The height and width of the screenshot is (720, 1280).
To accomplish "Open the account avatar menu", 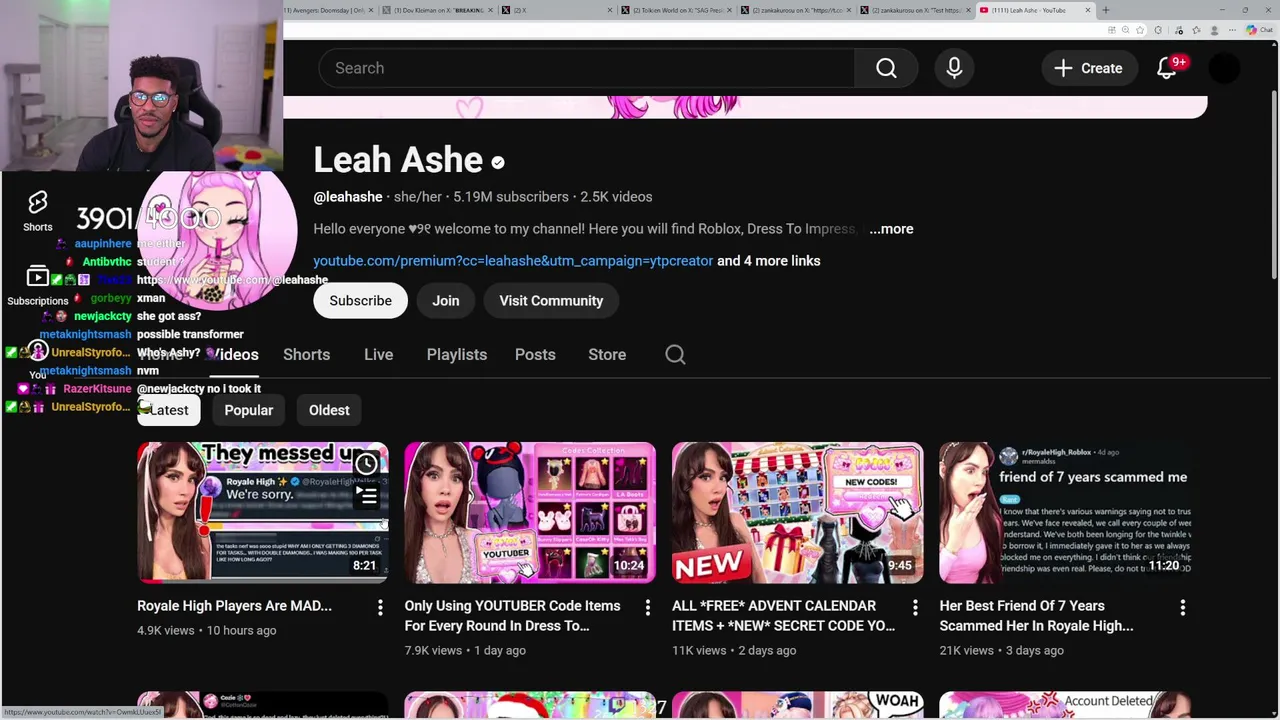I will click(x=1224, y=68).
